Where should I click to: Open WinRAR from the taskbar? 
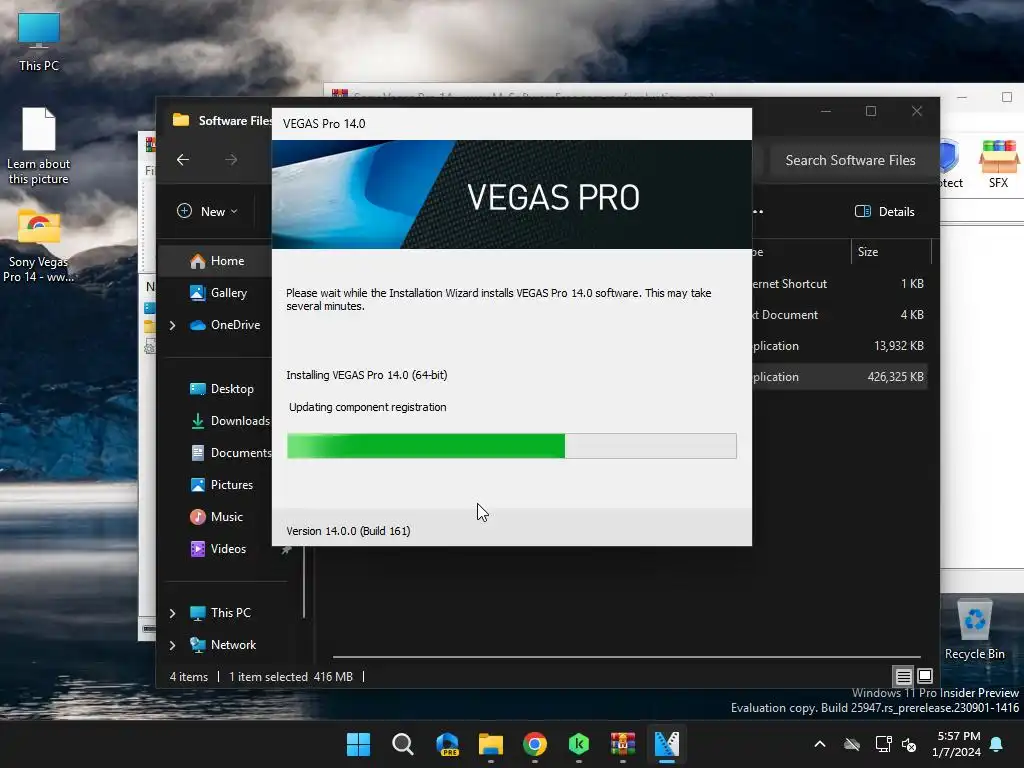622,744
